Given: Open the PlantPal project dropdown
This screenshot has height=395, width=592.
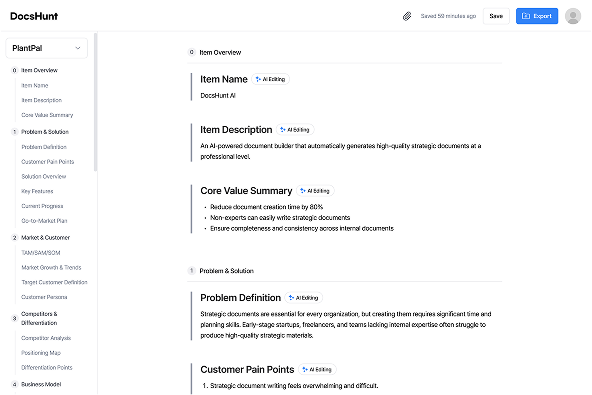Looking at the screenshot, I should pyautogui.click(x=46, y=48).
